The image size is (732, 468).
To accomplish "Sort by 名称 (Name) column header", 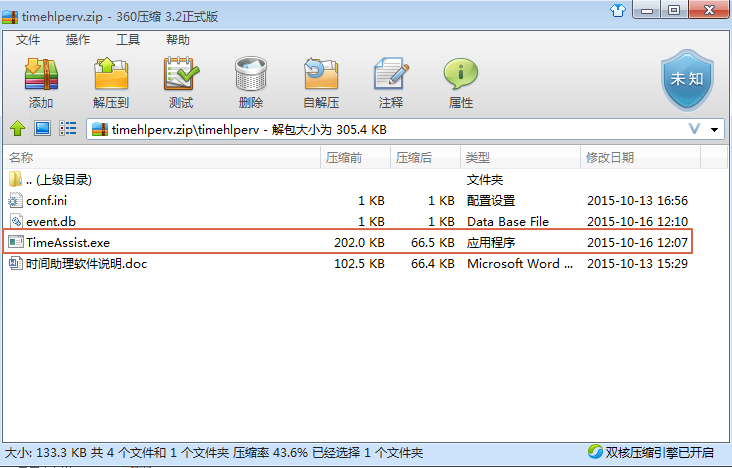I will (162, 157).
